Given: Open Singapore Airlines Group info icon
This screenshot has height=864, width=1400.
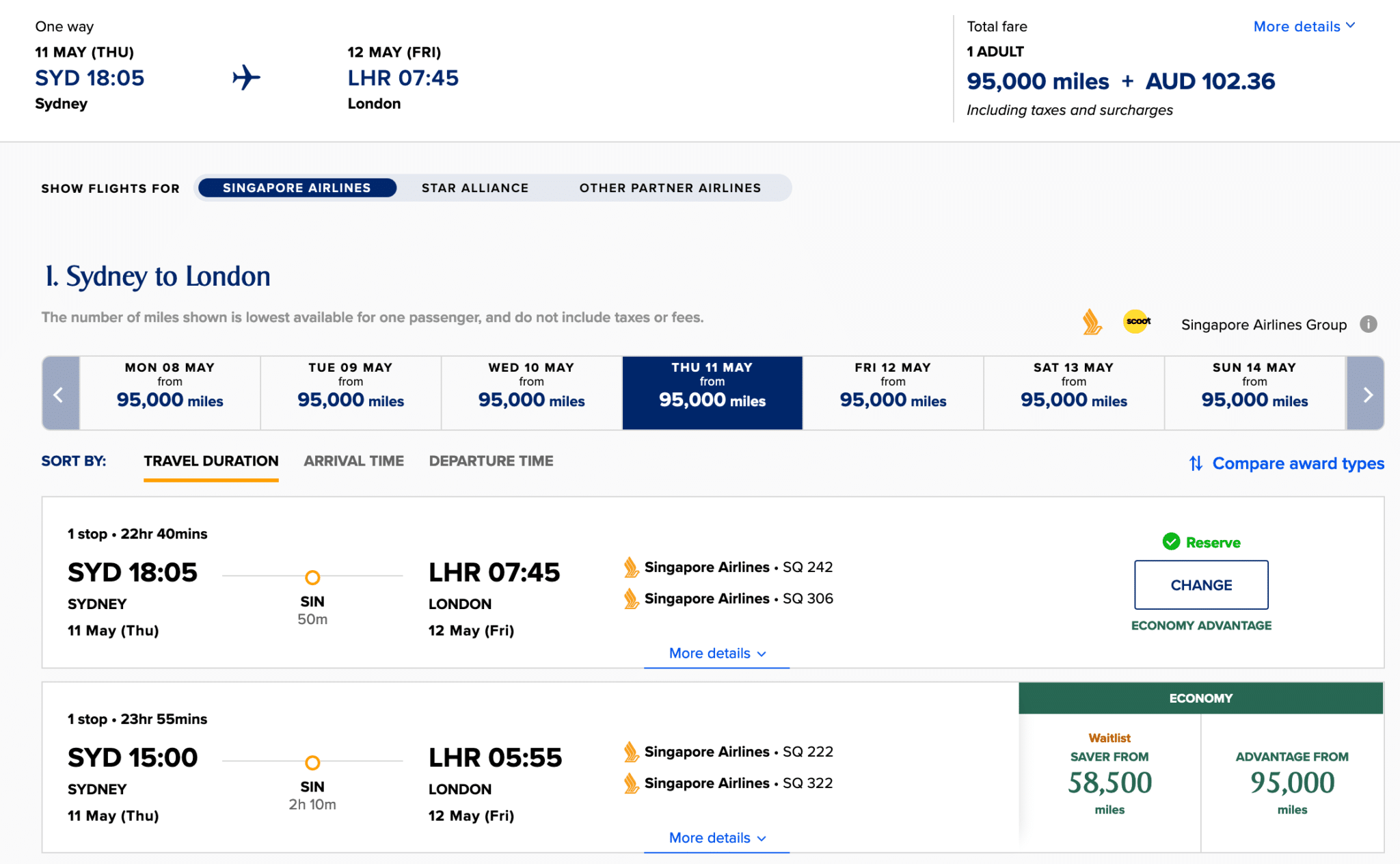Looking at the screenshot, I should coord(1368,324).
